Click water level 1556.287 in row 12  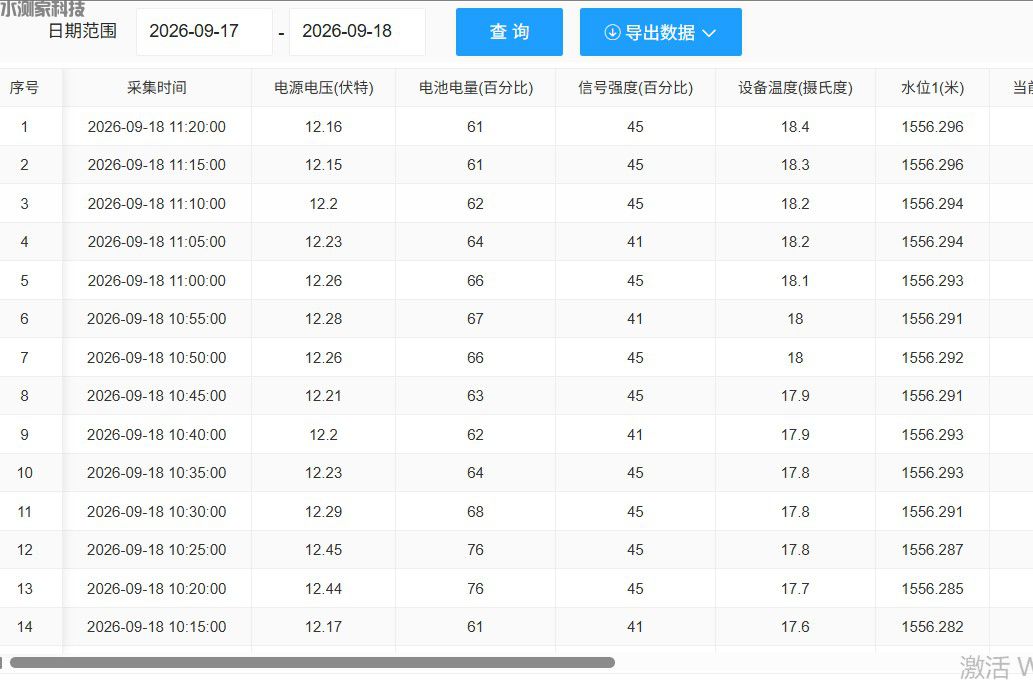pos(932,550)
